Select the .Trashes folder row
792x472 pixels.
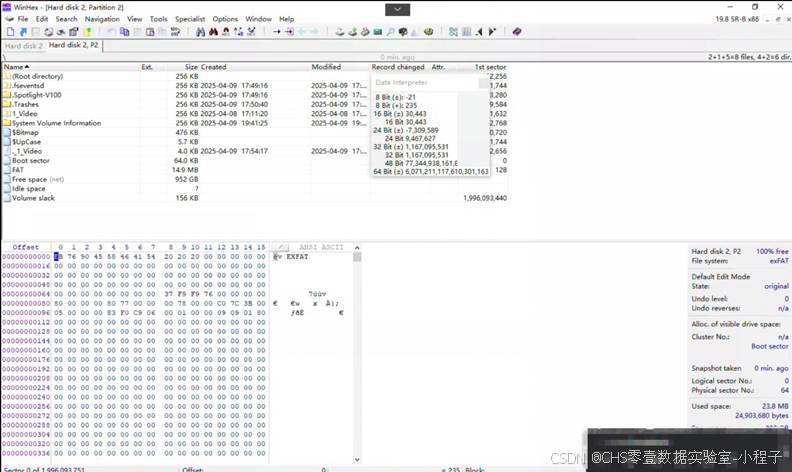(x=255, y=104)
